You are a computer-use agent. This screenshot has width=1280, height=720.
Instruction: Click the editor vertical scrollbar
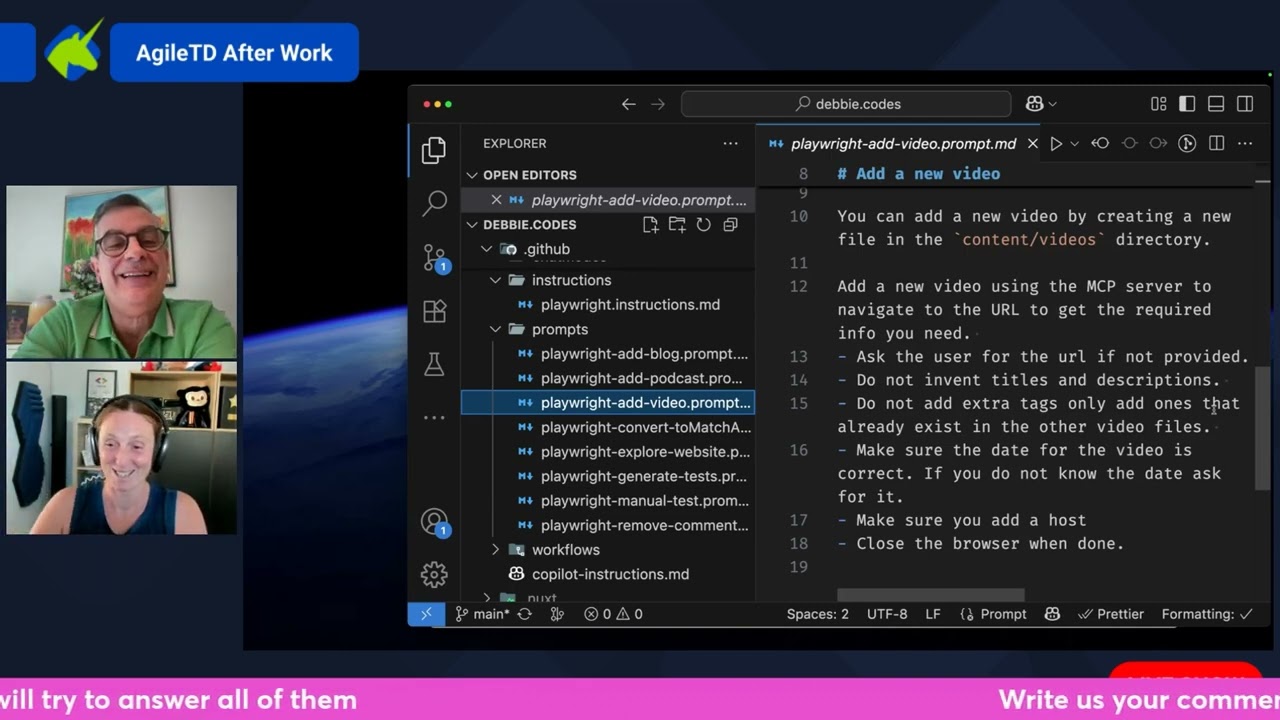(1262, 428)
